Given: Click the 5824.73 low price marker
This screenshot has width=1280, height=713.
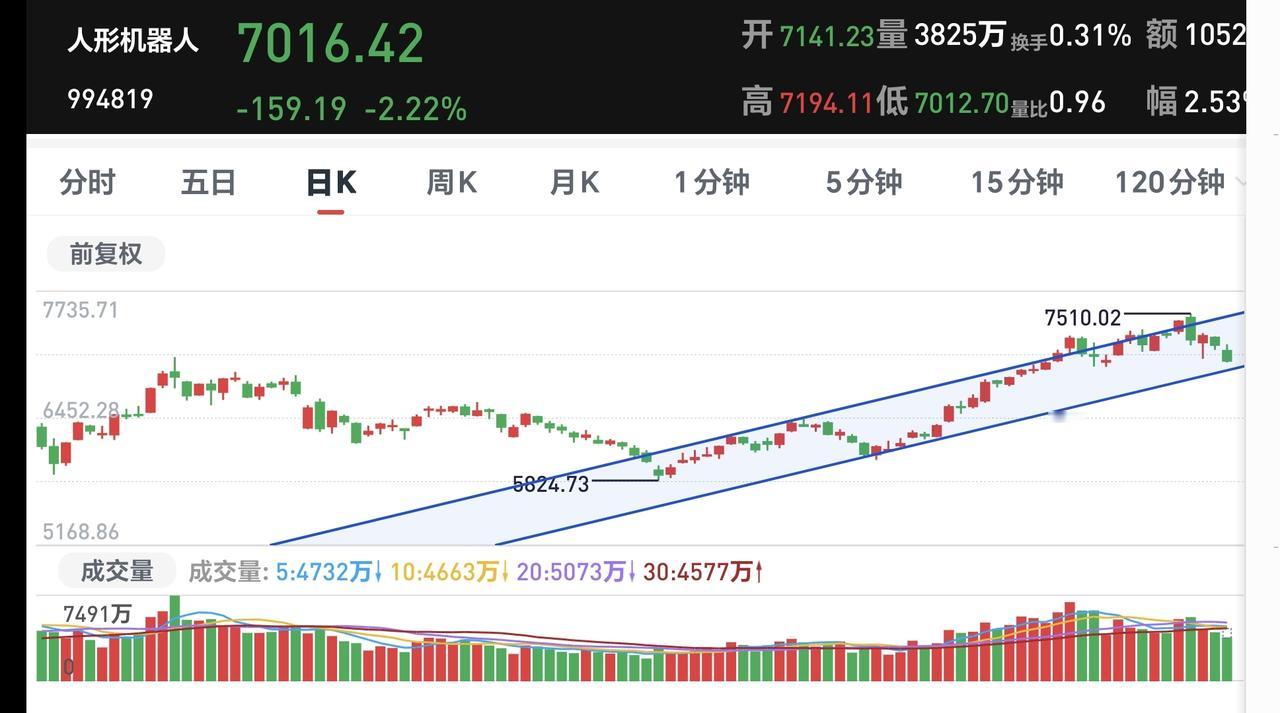Looking at the screenshot, I should click(551, 484).
